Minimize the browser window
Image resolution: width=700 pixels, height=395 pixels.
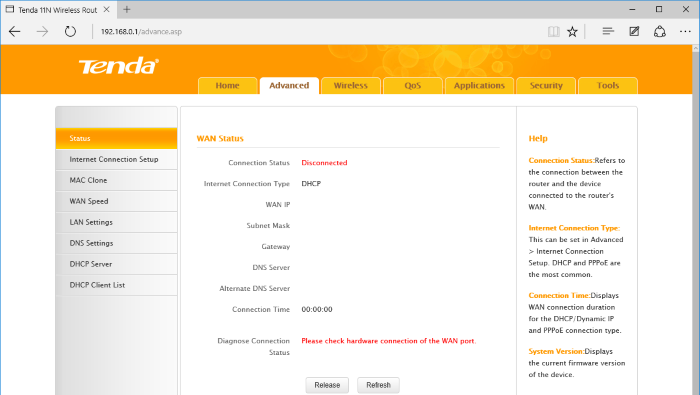point(632,9)
